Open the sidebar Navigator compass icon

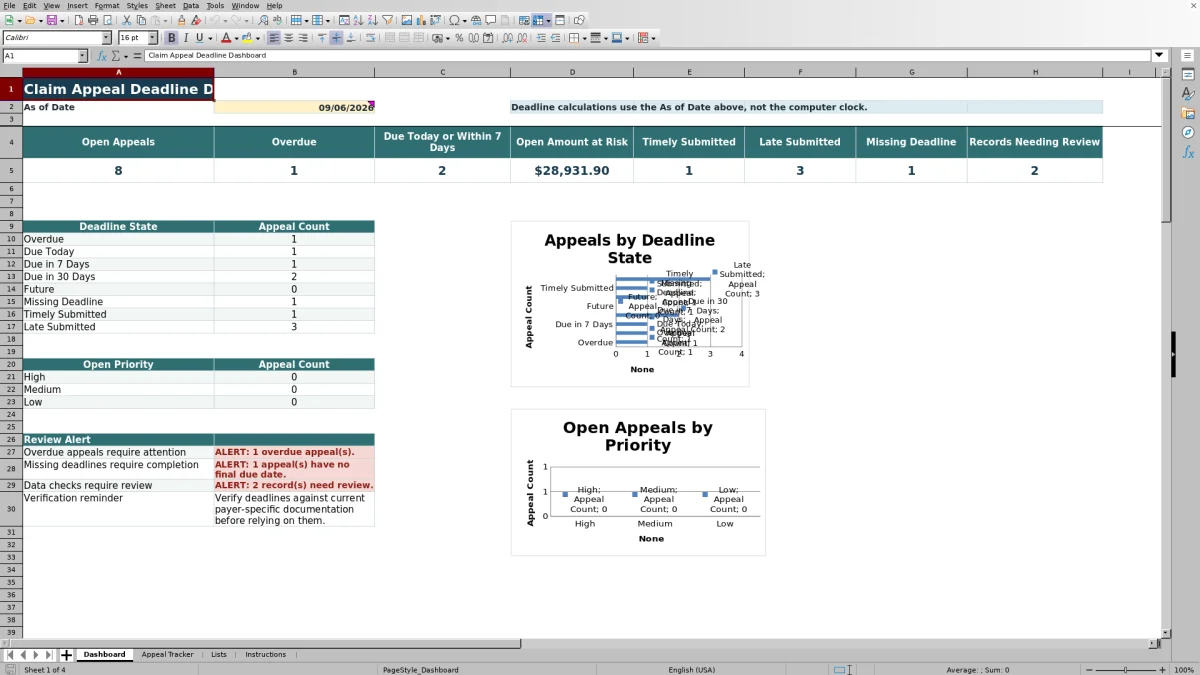[1188, 132]
